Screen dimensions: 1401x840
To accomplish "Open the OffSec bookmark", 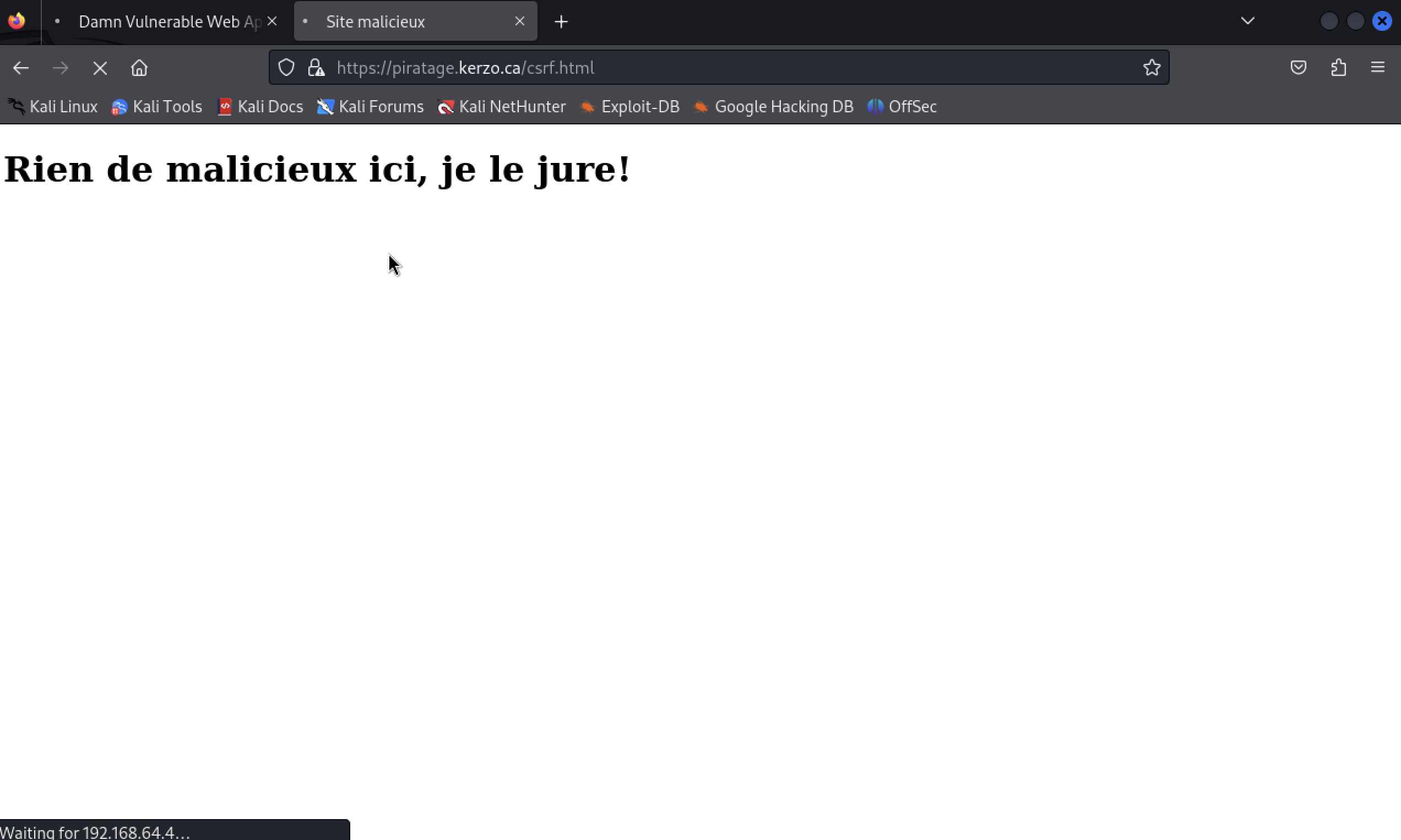I will click(x=902, y=106).
